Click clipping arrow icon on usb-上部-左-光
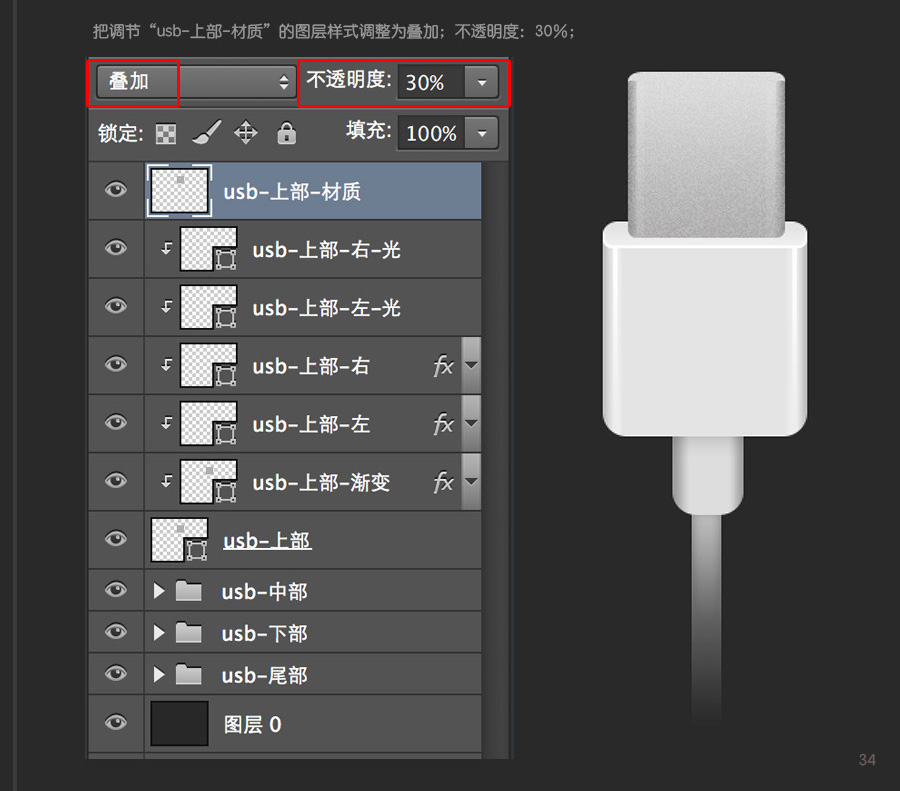 click(166, 307)
